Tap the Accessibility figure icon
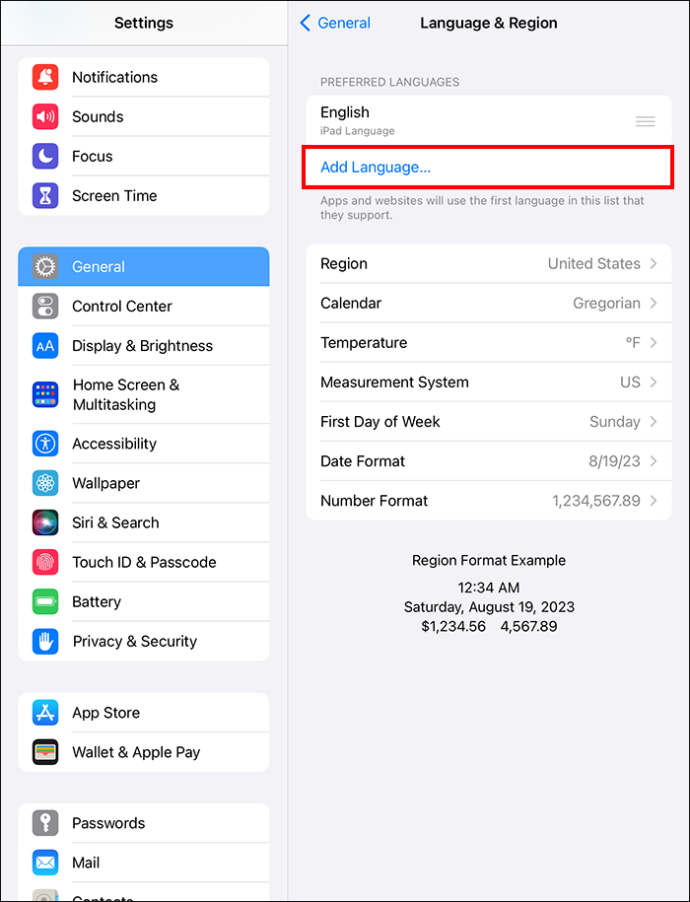Image resolution: width=690 pixels, height=902 pixels. pos(45,444)
